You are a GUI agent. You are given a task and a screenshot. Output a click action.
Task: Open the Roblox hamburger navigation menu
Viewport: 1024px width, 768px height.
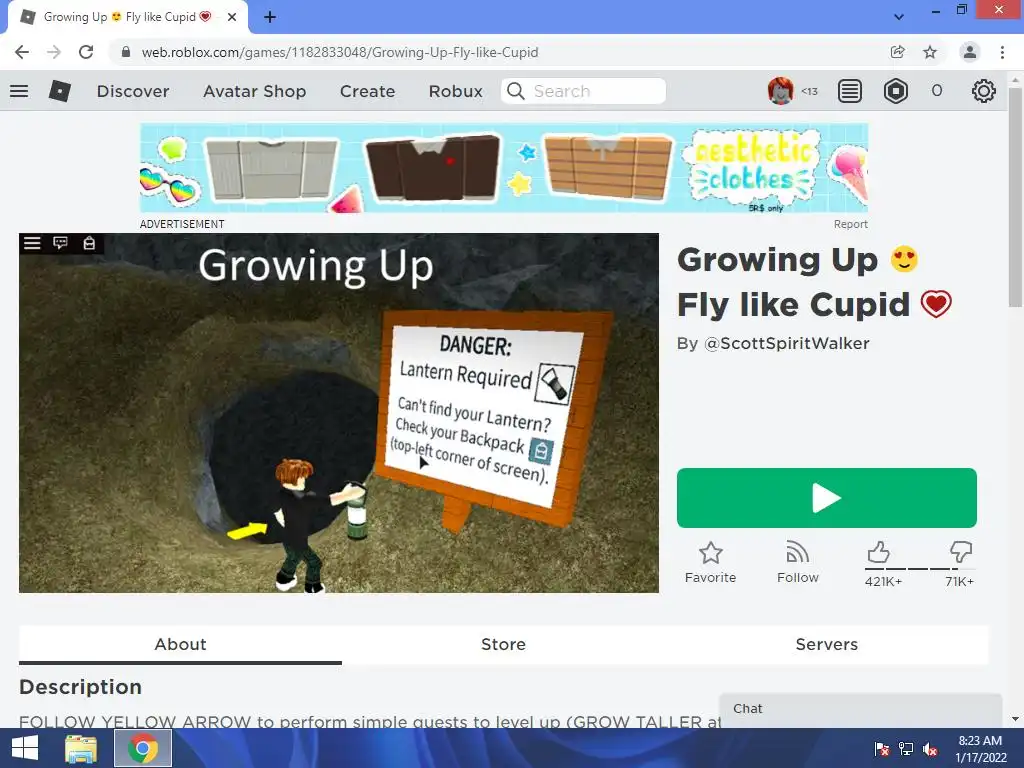(19, 91)
